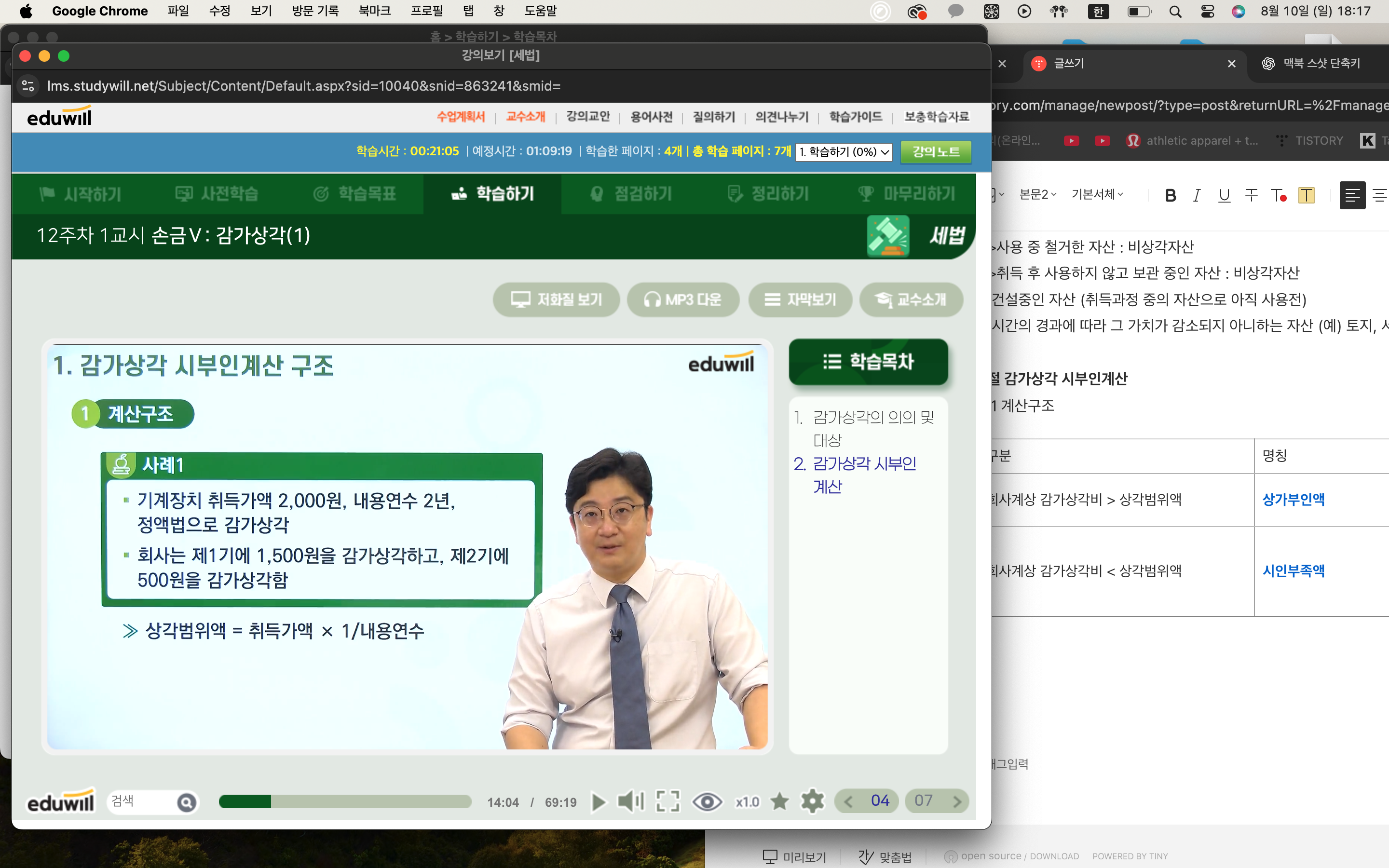Toggle the eye view icon in player
The image size is (1389, 868).
tap(707, 801)
